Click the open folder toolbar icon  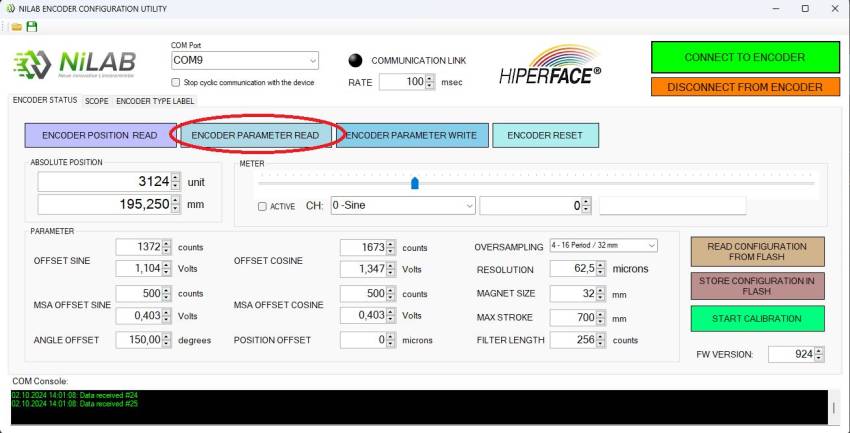[x=16, y=26]
